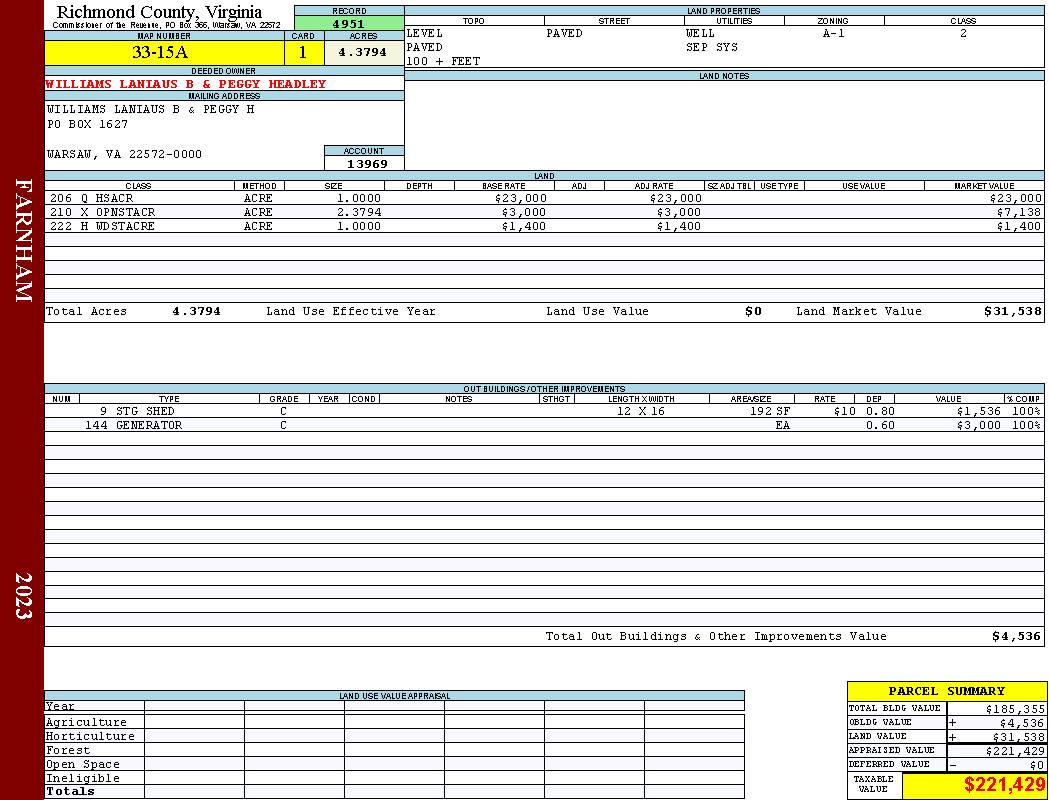
Task: Select map number 33-15A
Action: pyautogui.click(x=160, y=52)
